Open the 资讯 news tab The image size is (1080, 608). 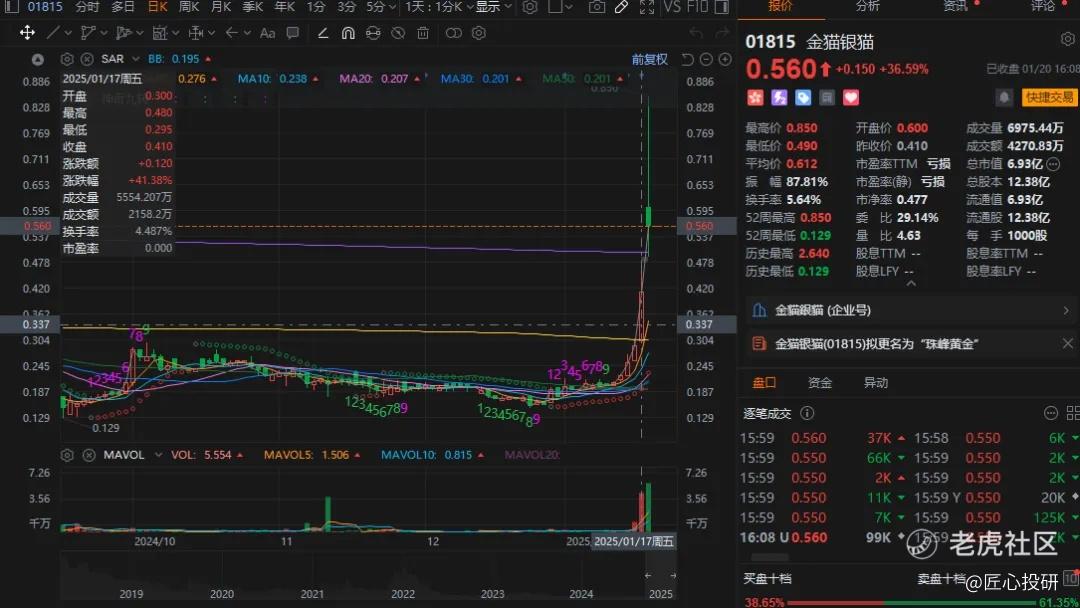click(x=955, y=6)
